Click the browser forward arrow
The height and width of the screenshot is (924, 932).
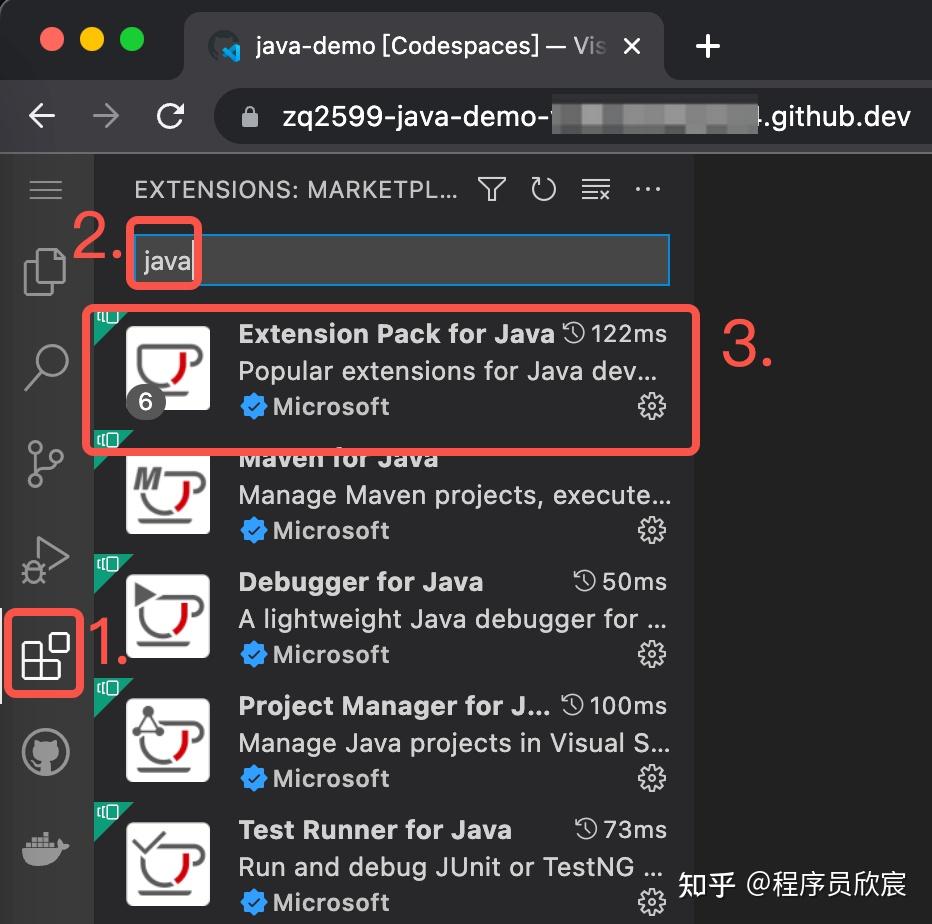106,116
